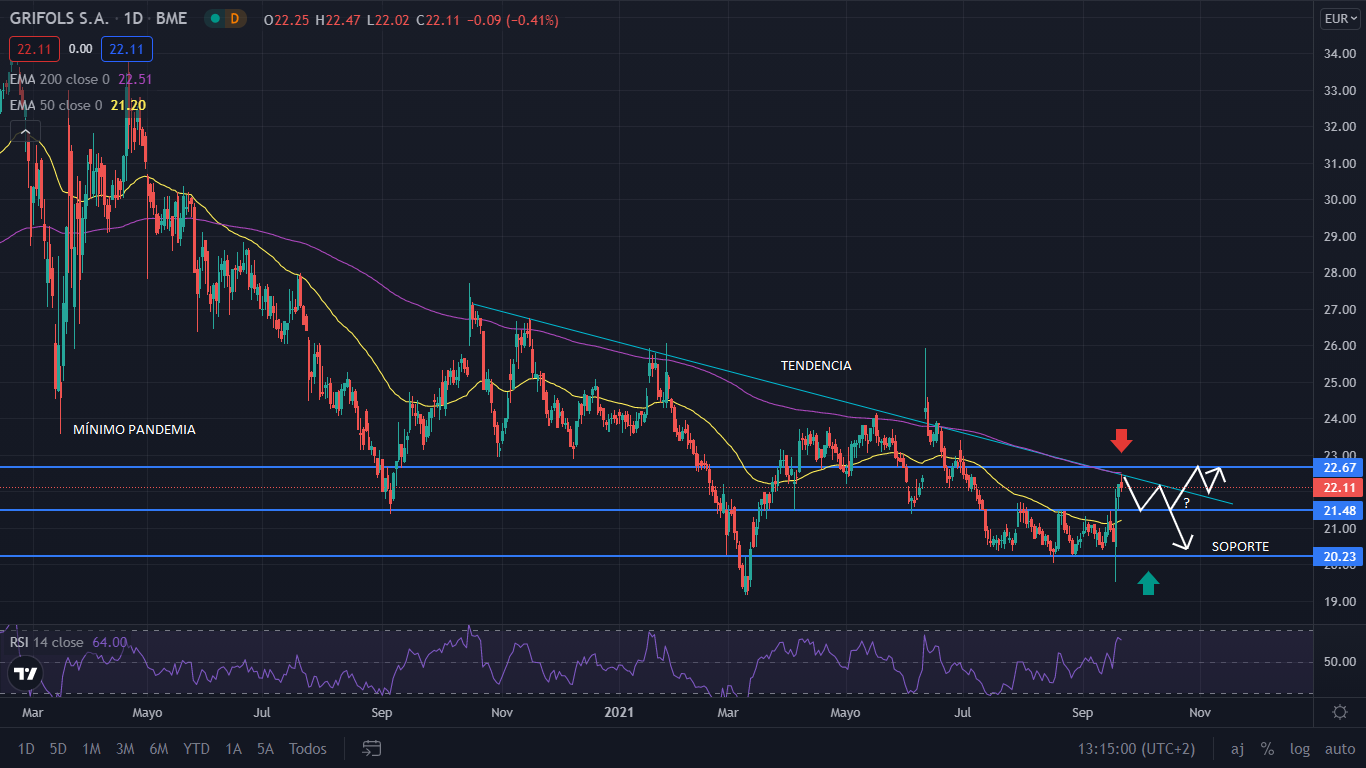Image resolution: width=1366 pixels, height=768 pixels.
Task: Click the 22.67 horizontal line price label
Action: (x=1337, y=467)
